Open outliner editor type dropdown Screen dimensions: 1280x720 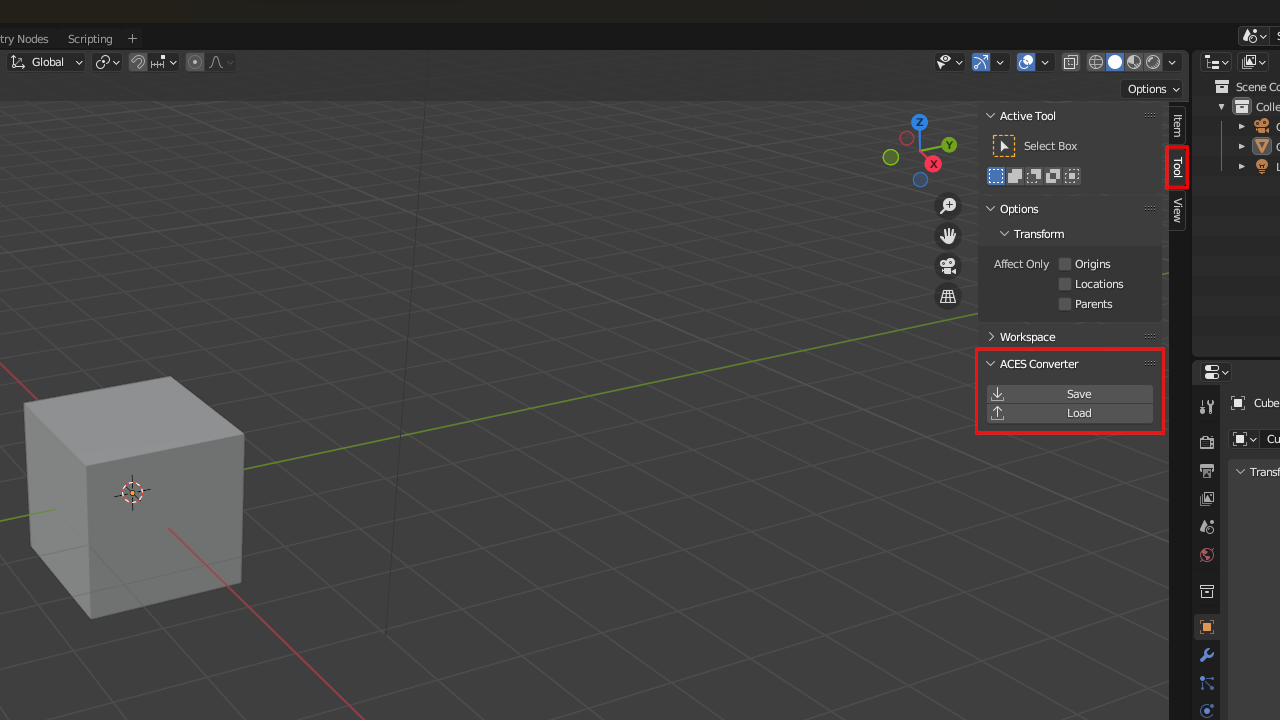pos(1216,62)
